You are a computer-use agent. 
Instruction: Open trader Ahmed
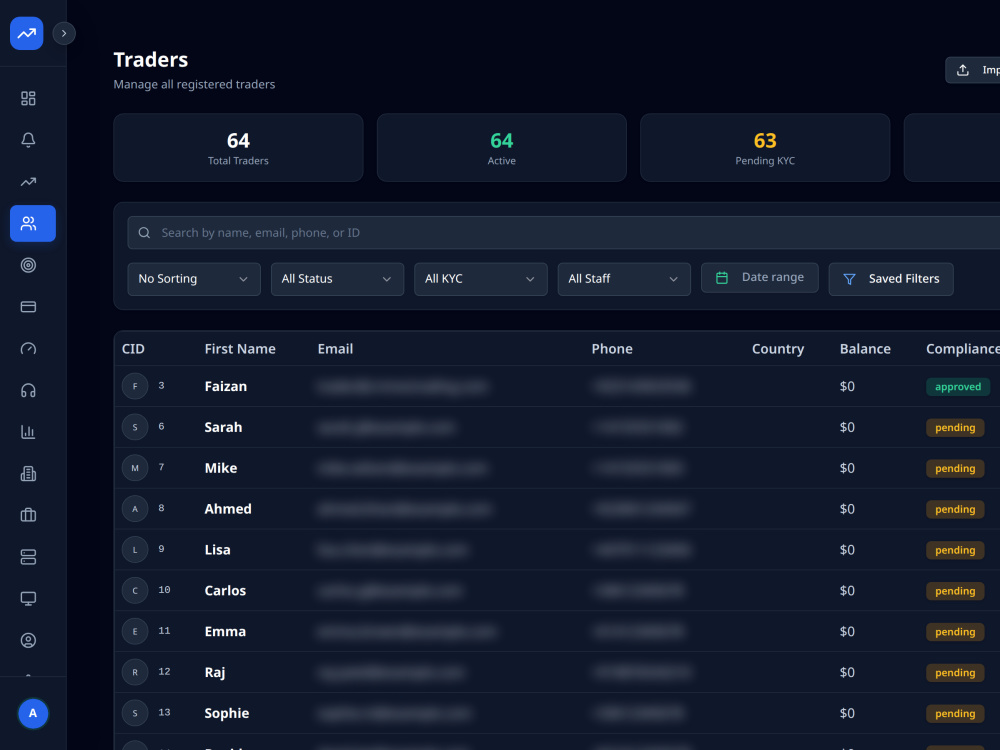[x=228, y=509]
